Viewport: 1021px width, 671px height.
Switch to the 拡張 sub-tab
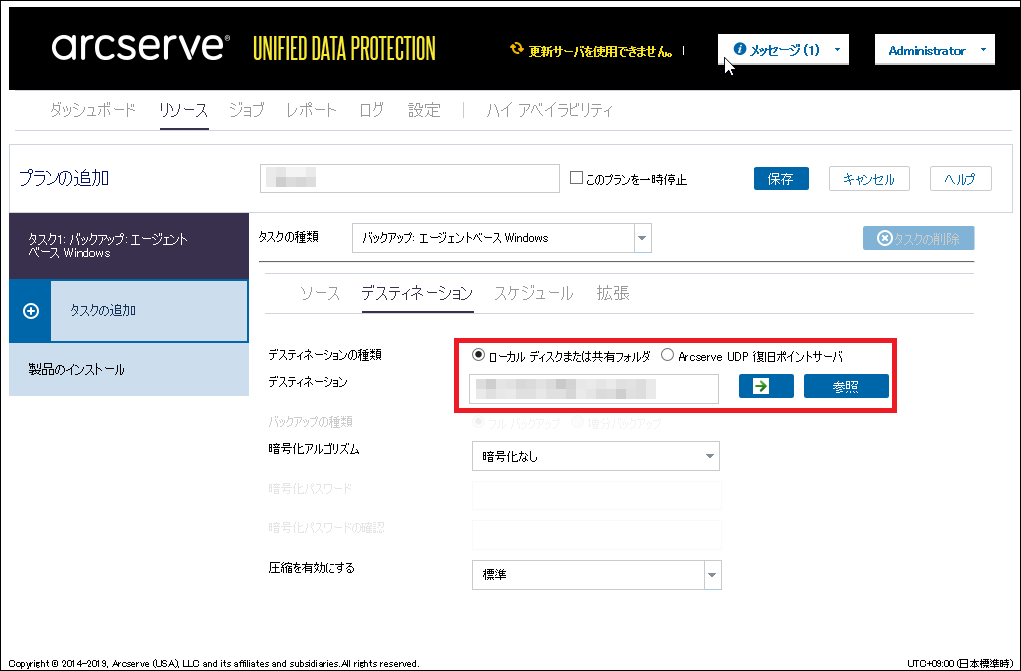click(613, 293)
